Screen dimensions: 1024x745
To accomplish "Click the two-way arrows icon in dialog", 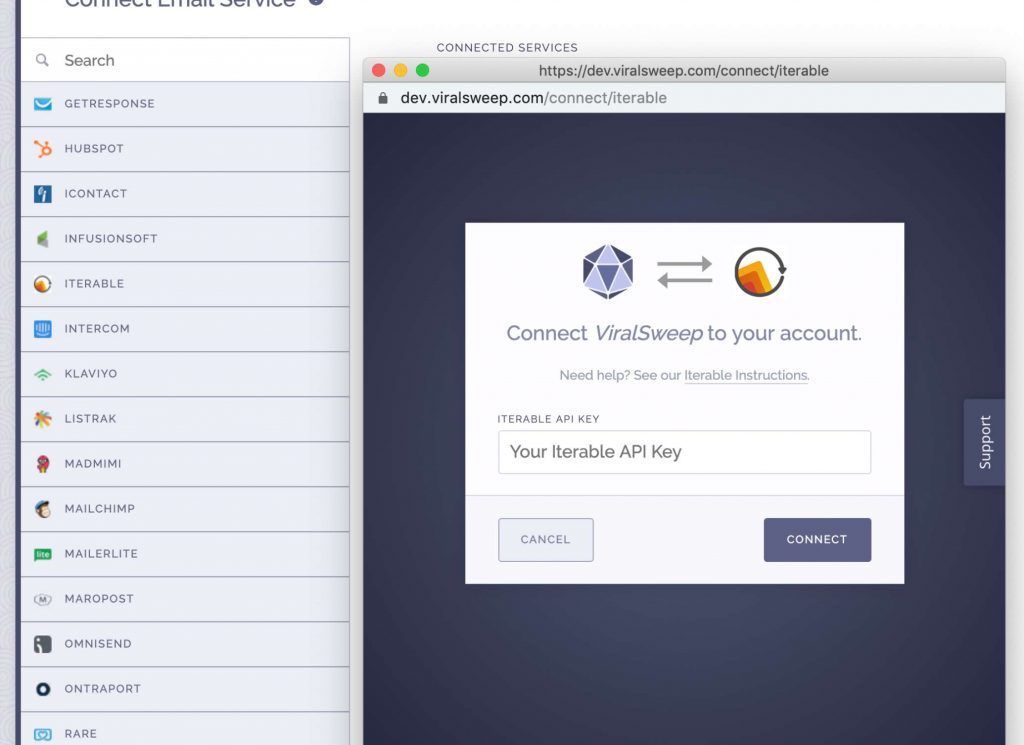I will coord(684,272).
